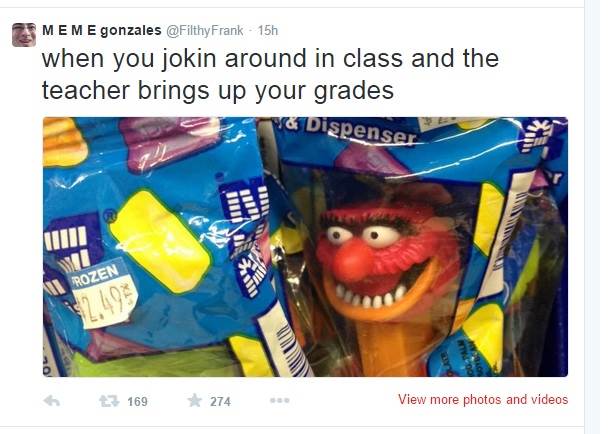Viewport: 612px width, 434px height.
Task: Click the display name M E M E gonzales
Action: [x=101, y=30]
